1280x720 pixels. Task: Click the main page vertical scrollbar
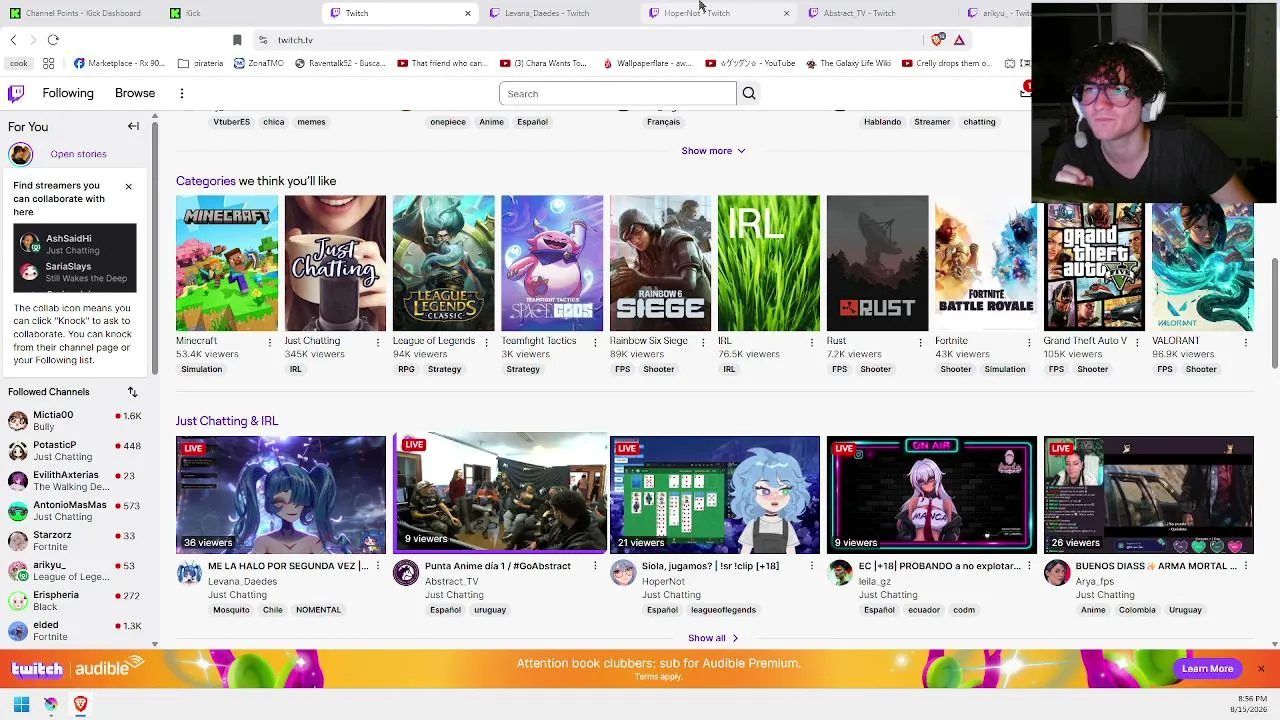[1273, 312]
